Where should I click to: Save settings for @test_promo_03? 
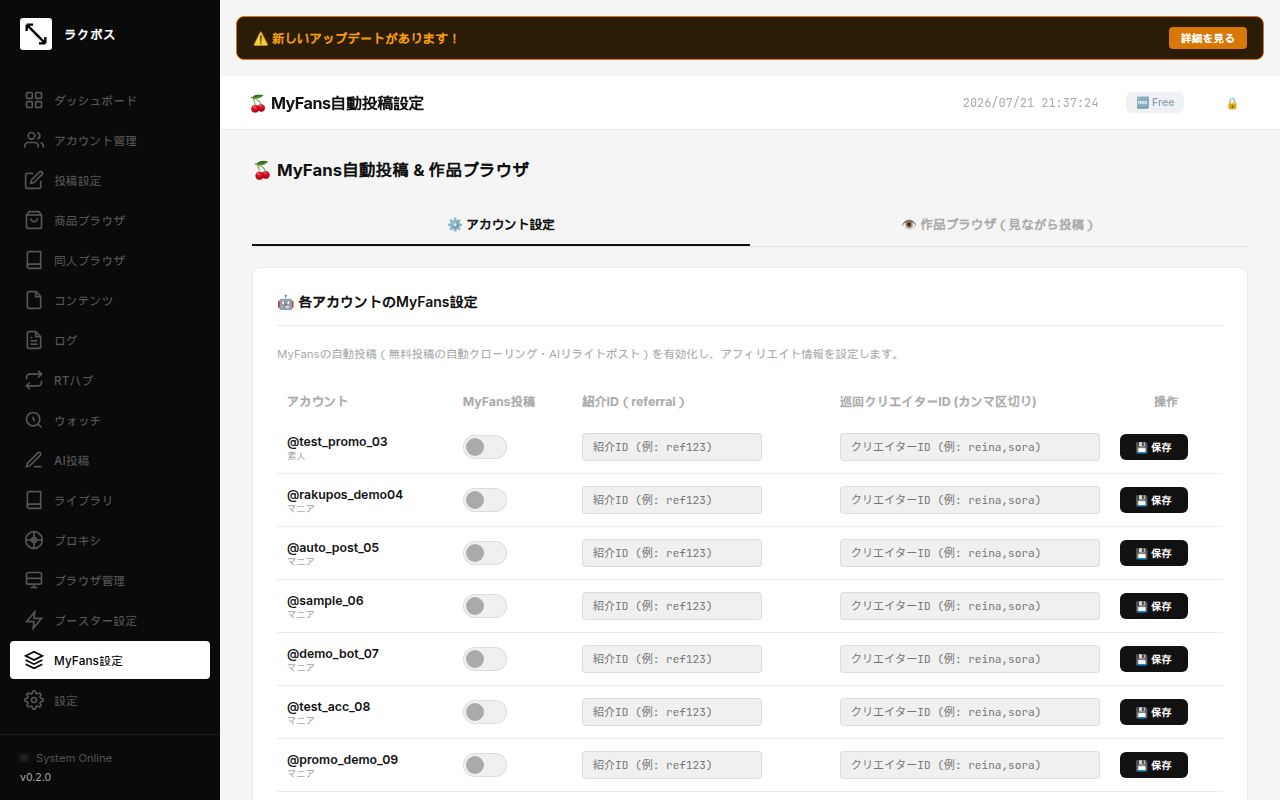(1154, 447)
